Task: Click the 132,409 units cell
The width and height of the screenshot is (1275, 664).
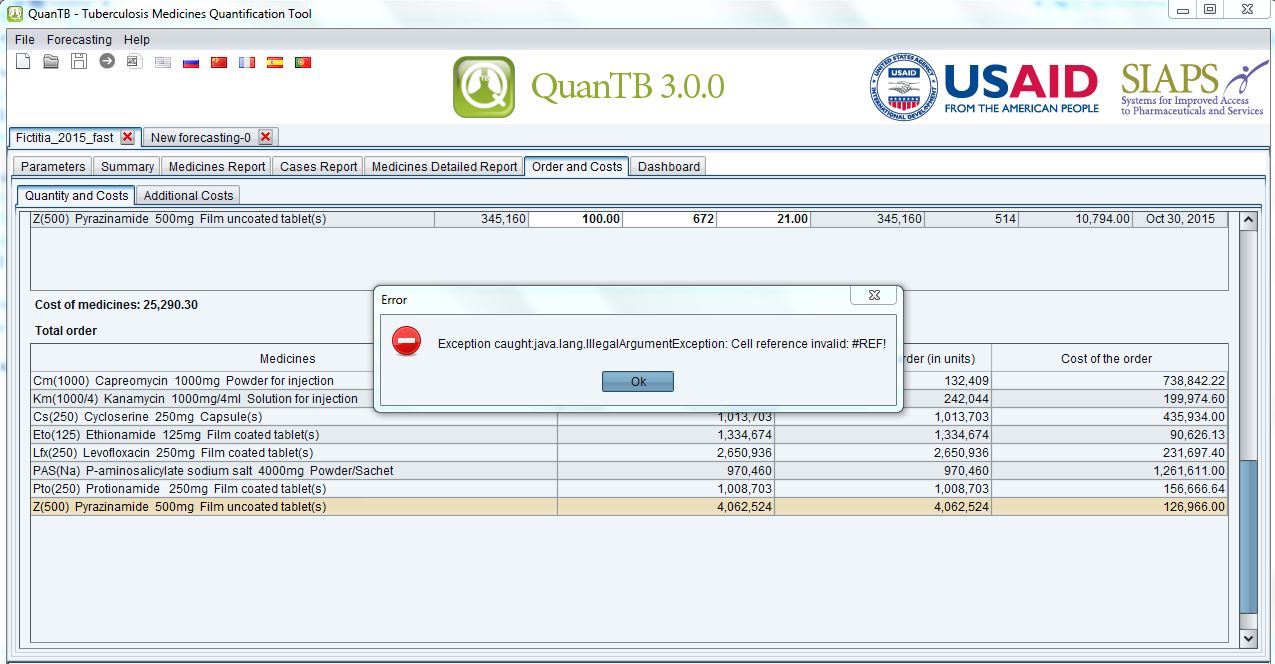Action: coord(947,381)
